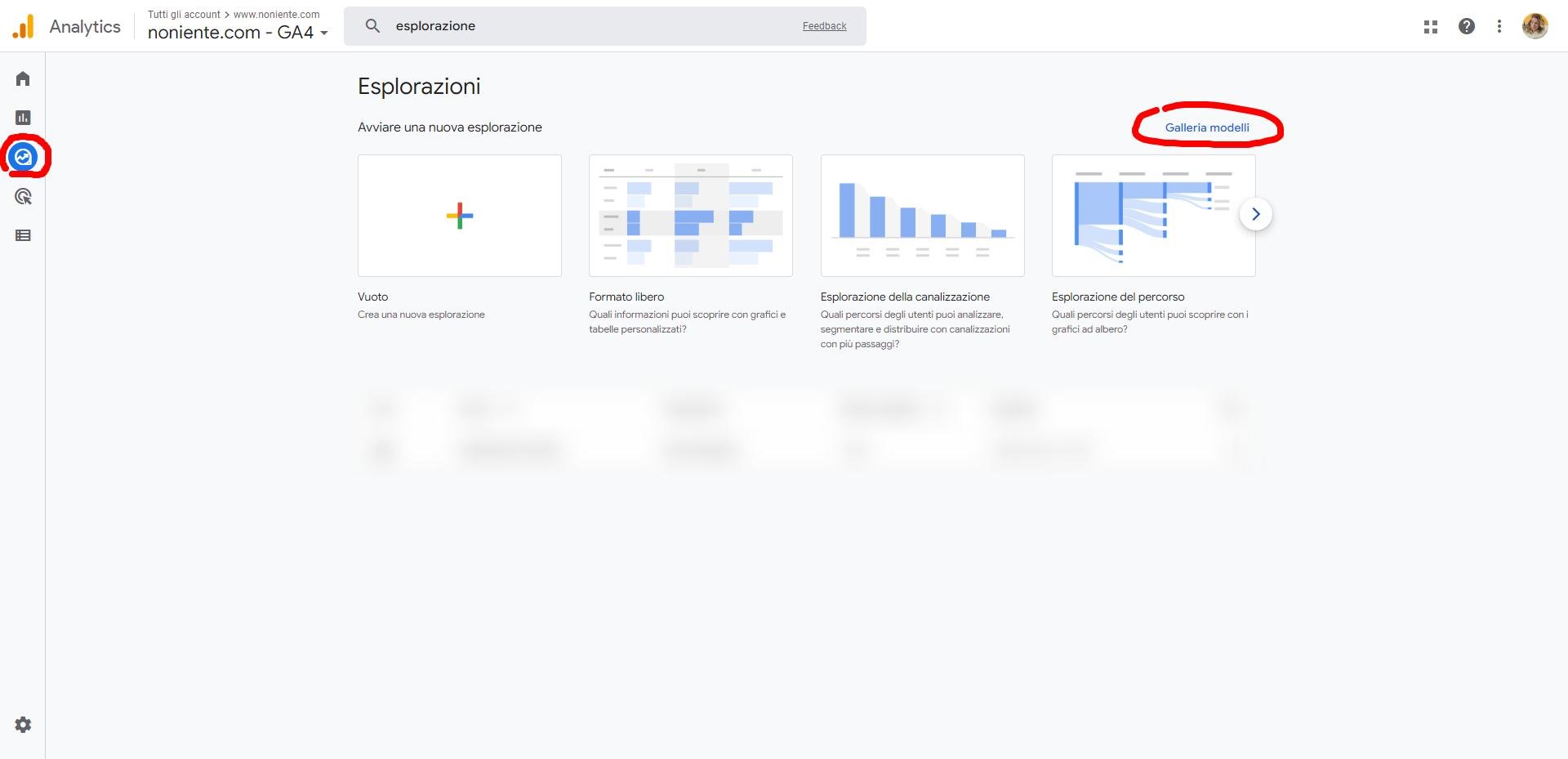Open Esplorazione del percorso template

point(1152,216)
